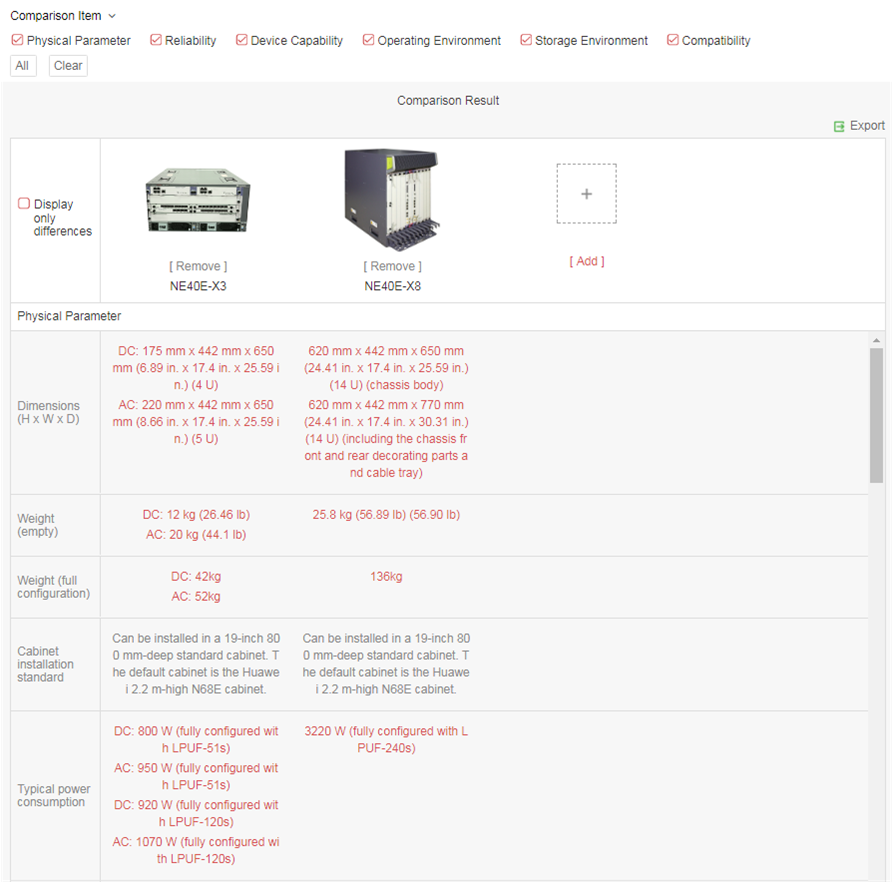The height and width of the screenshot is (883, 893).
Task: Click the Export link text
Action: (x=867, y=125)
